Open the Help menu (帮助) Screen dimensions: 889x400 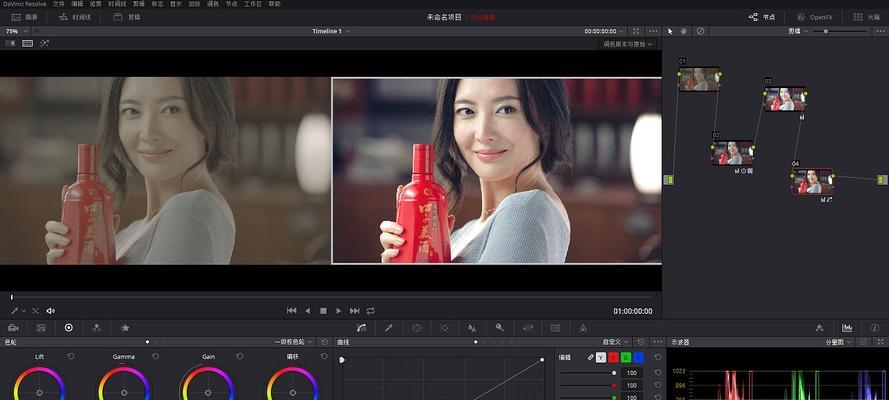pos(274,3)
